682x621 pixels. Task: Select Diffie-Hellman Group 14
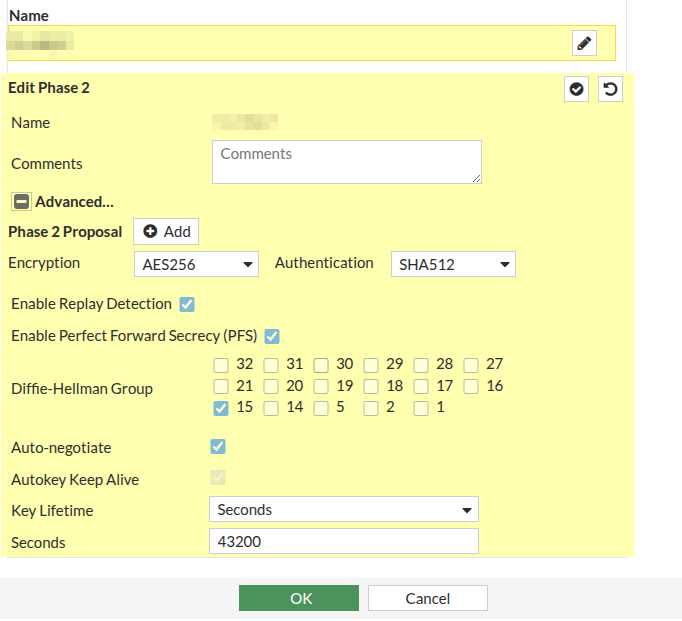coord(271,408)
